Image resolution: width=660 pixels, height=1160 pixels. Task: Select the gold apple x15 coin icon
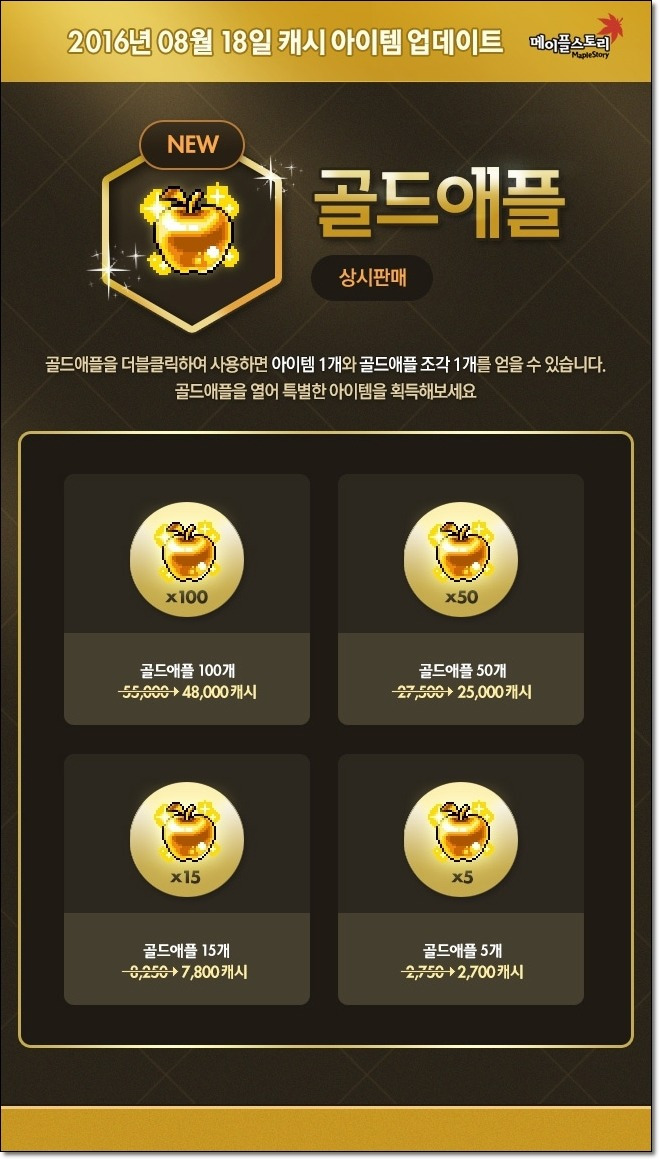(x=187, y=838)
